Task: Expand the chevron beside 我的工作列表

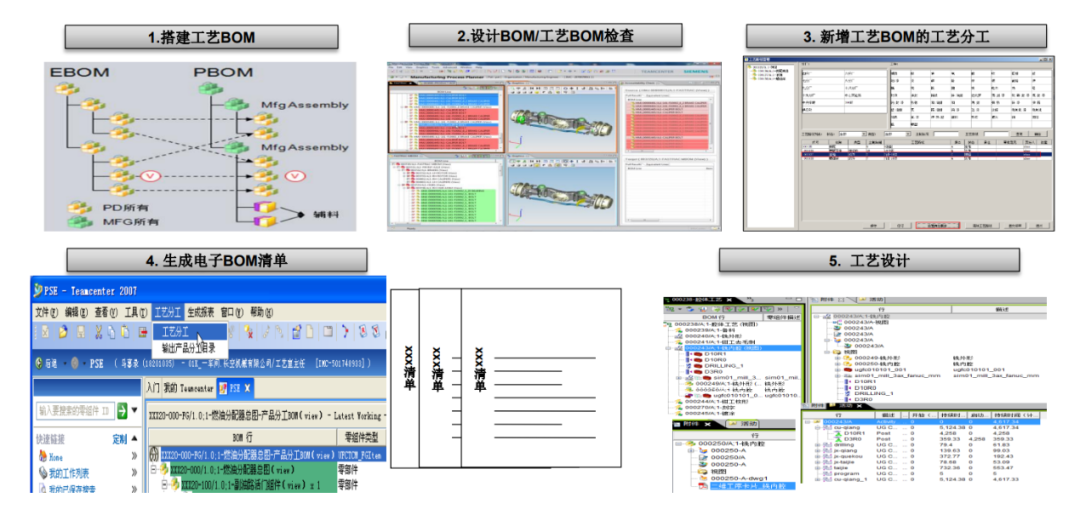Action: (x=134, y=473)
